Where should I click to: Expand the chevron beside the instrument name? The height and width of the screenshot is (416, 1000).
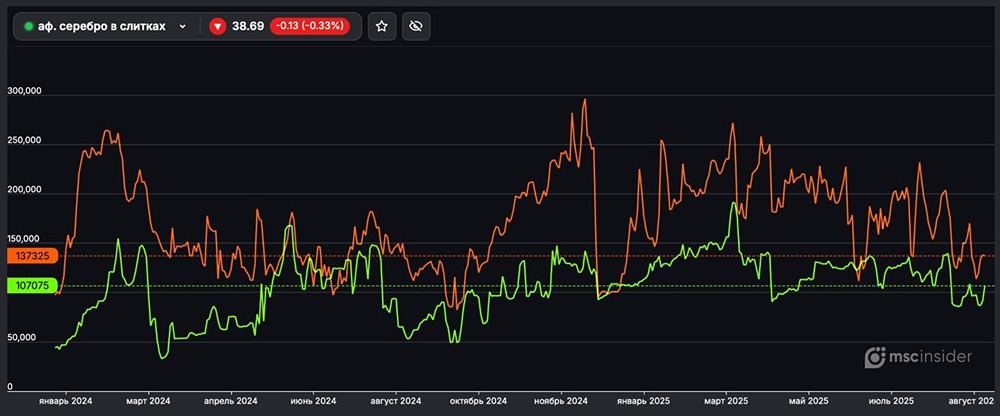[183, 26]
